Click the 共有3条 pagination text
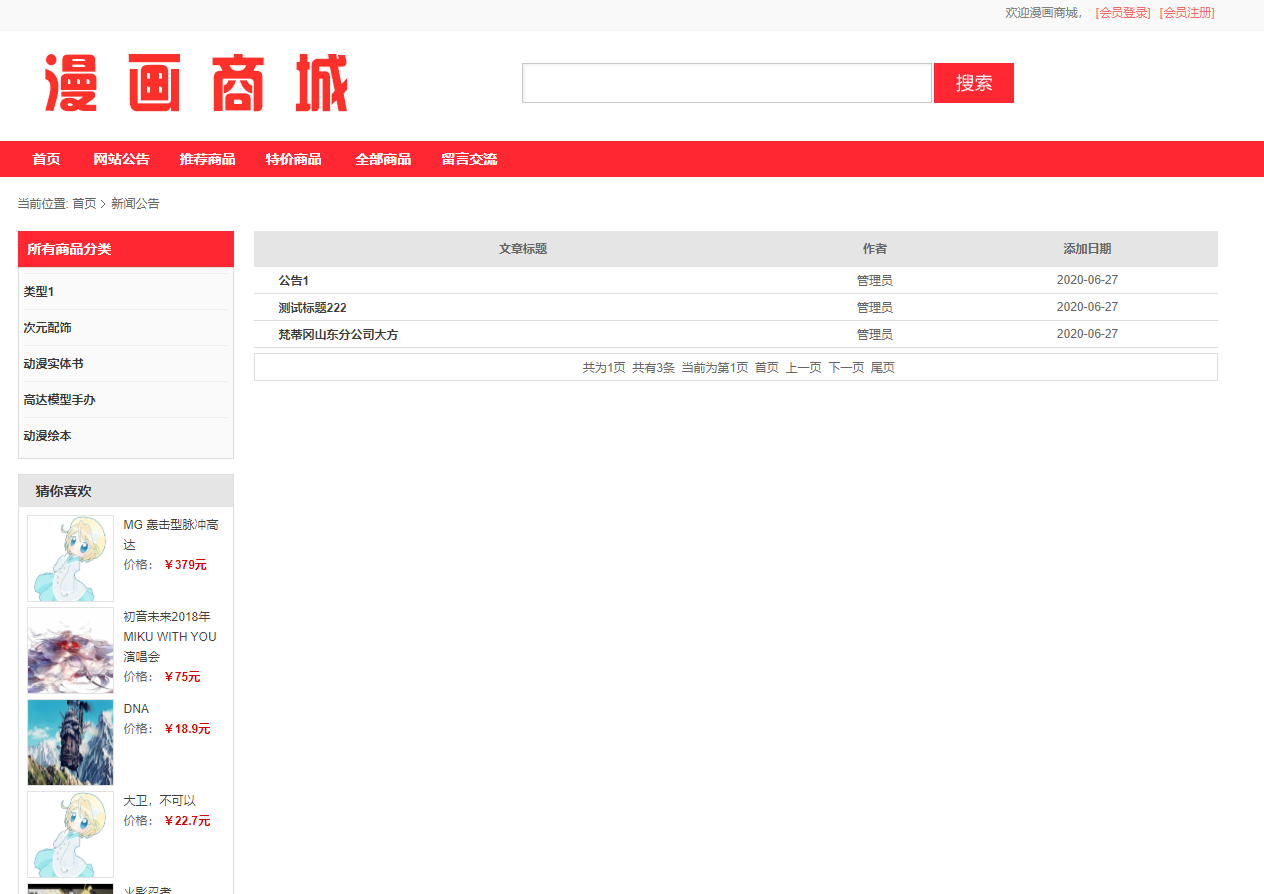1264x894 pixels. click(653, 368)
